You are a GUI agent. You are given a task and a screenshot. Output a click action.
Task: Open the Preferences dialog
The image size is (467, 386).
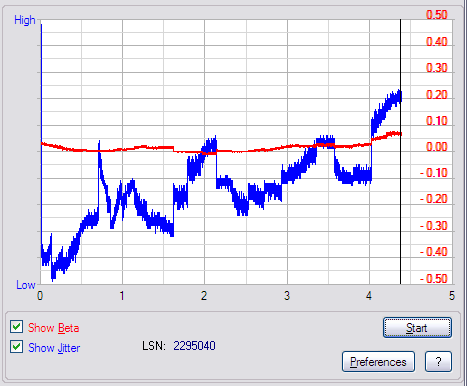(x=378, y=362)
